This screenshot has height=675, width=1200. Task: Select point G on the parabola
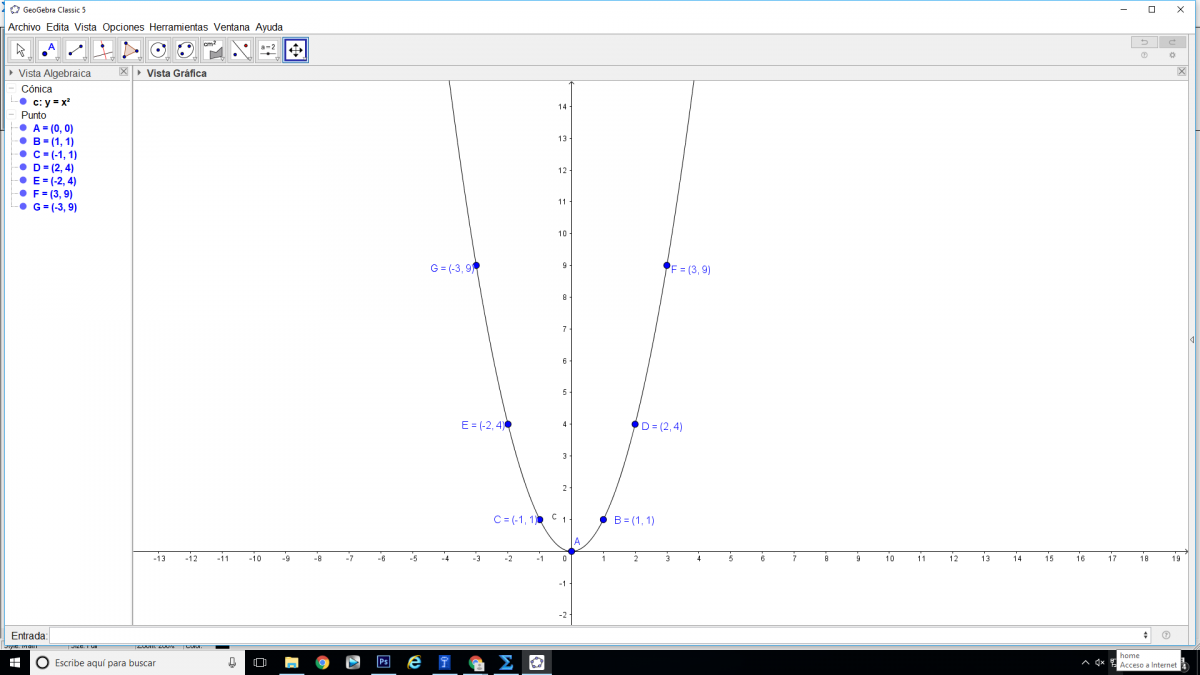click(476, 265)
